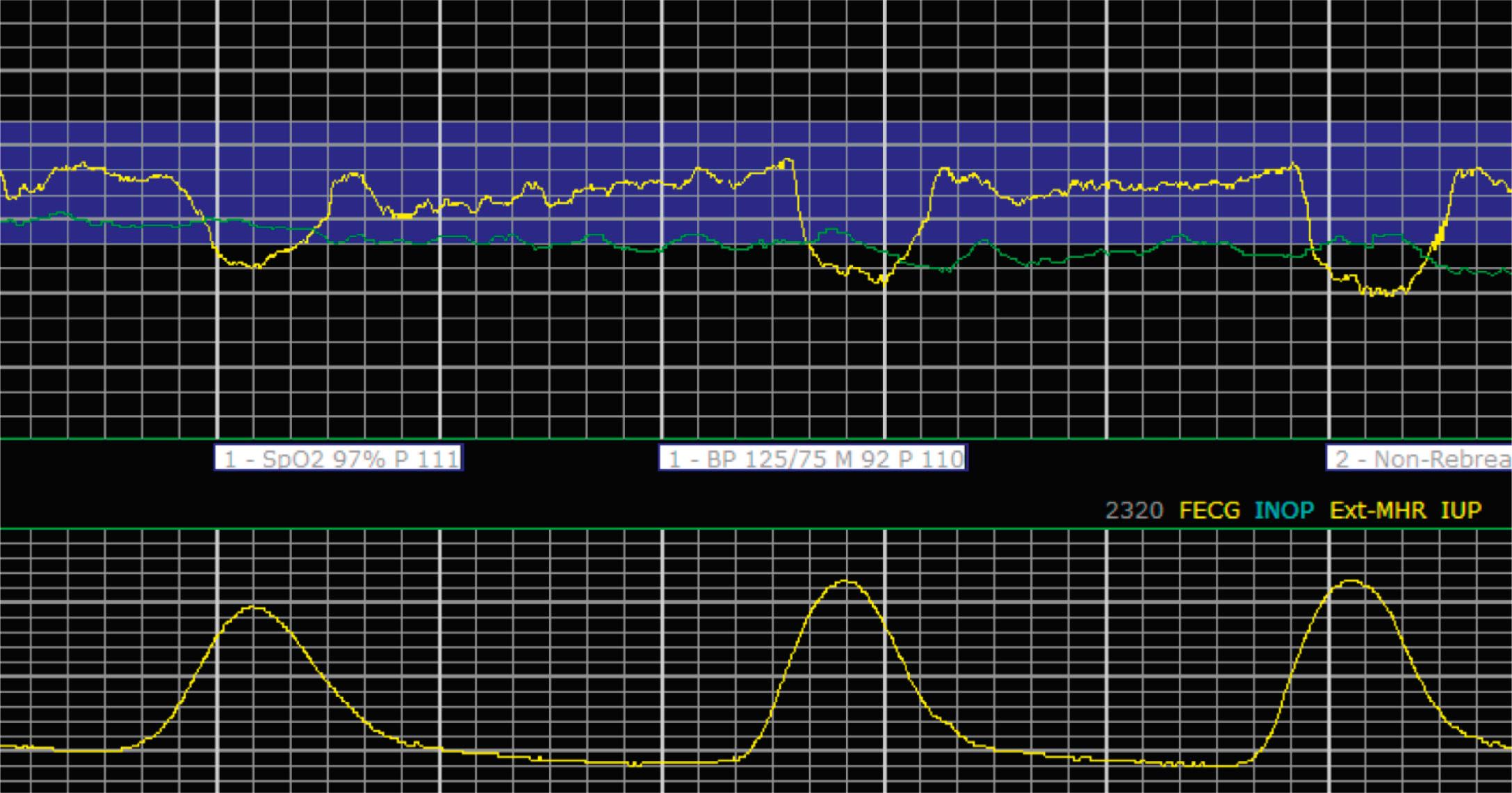1512x793 pixels.
Task: Select the SpO2 97% P 111 annotation
Action: coord(338,459)
